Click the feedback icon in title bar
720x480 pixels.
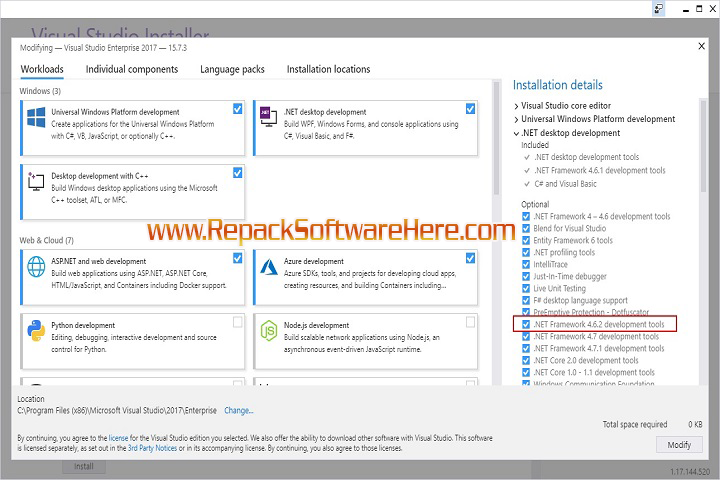[x=658, y=9]
